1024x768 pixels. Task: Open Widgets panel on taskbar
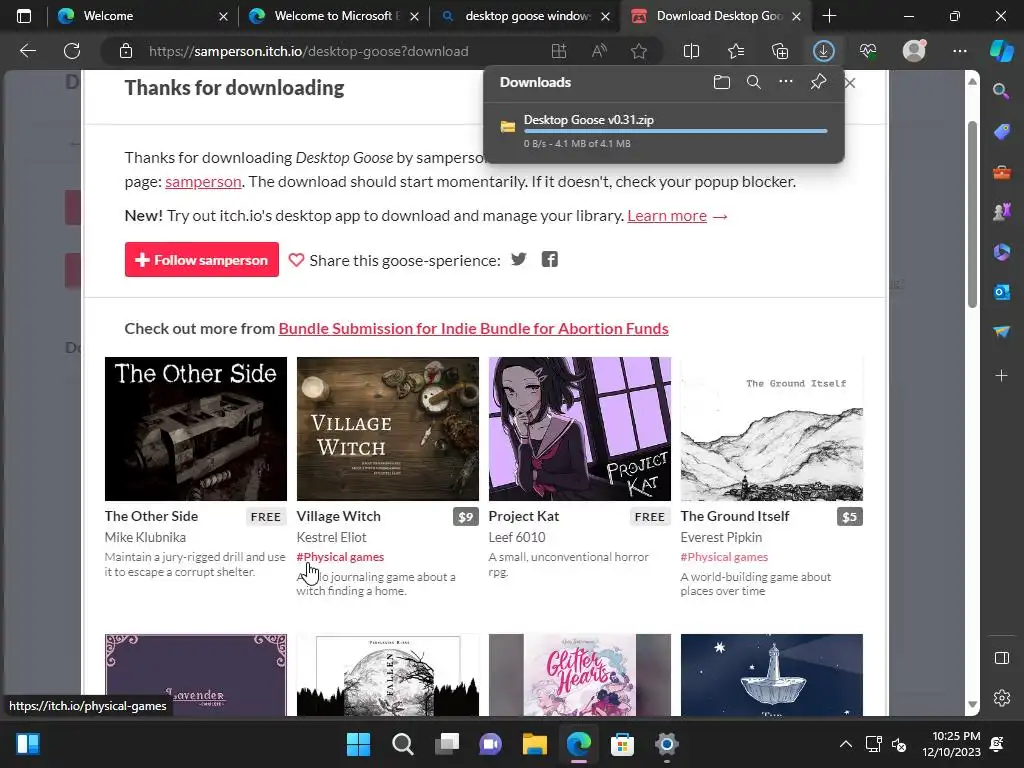(x=27, y=744)
